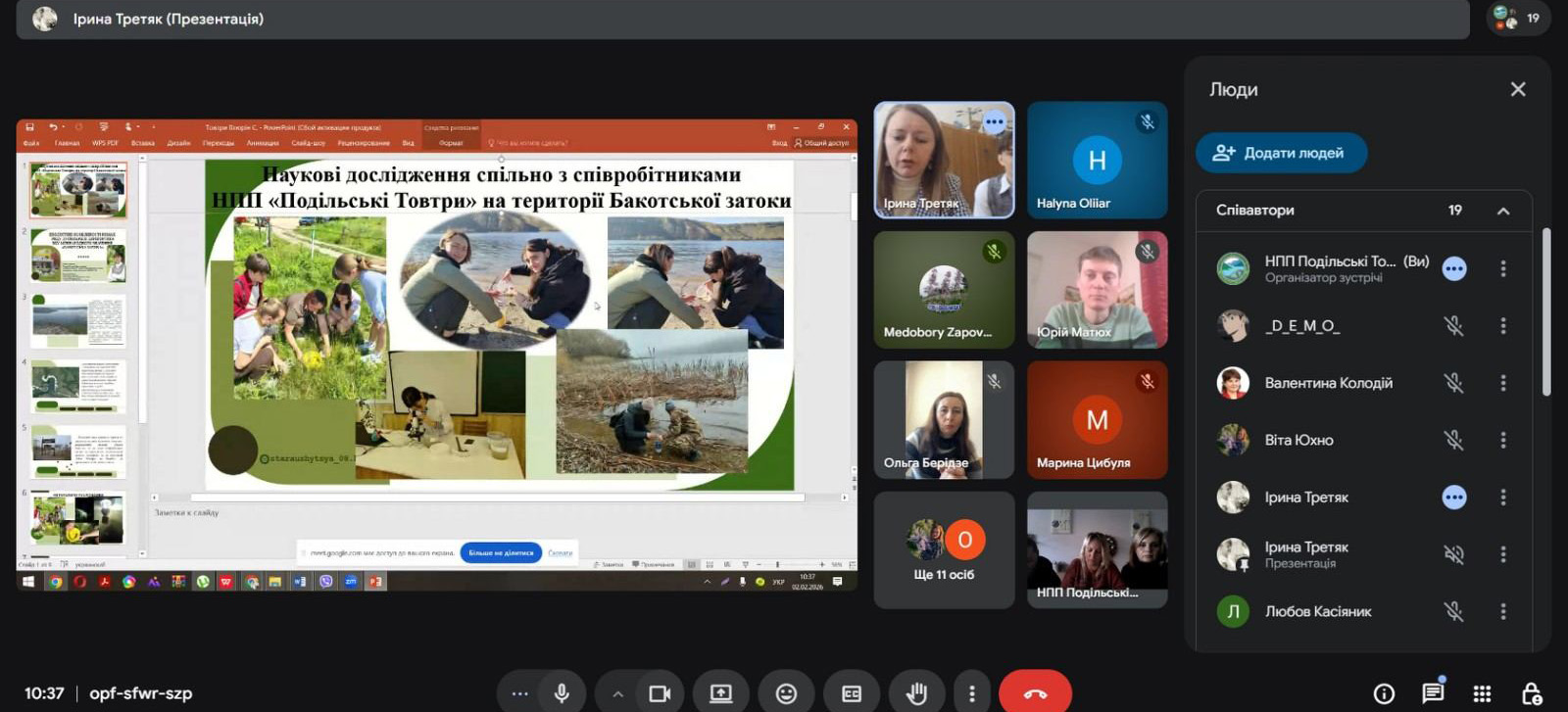Open meeting details info icon
The height and width of the screenshot is (712, 1568).
click(x=1384, y=693)
